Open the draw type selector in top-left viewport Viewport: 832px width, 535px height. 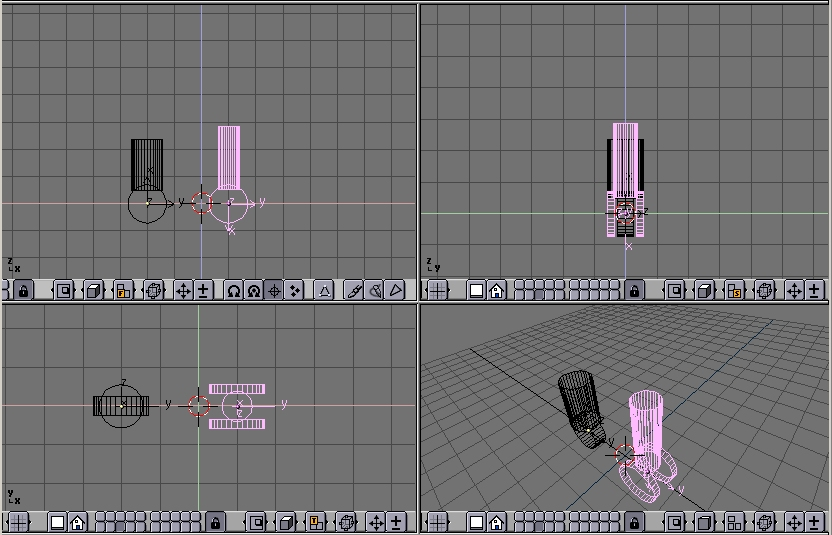pyautogui.click(x=153, y=290)
